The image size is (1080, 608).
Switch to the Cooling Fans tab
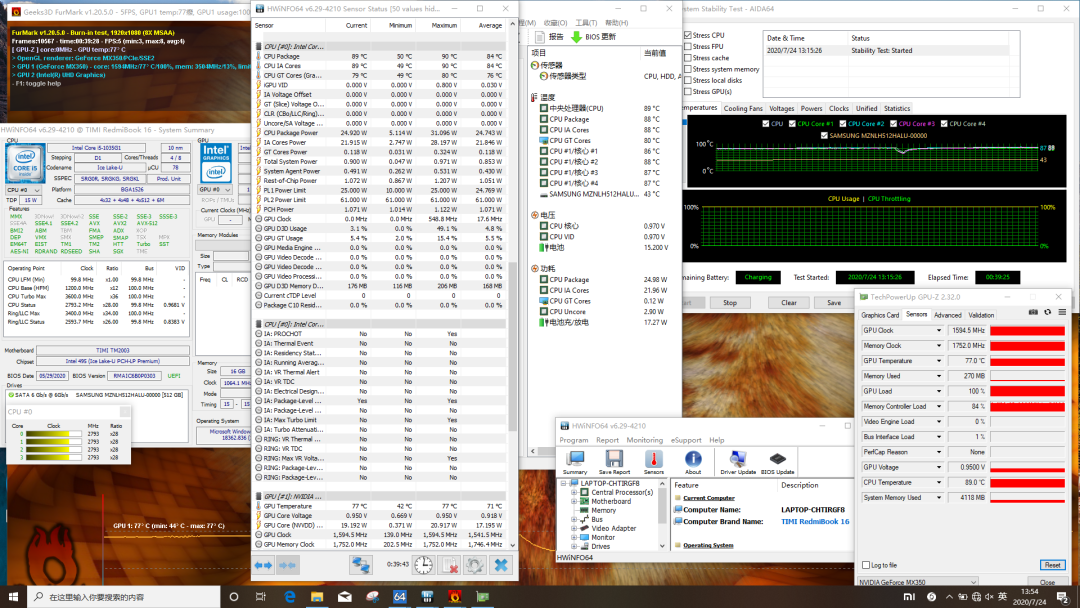743,108
